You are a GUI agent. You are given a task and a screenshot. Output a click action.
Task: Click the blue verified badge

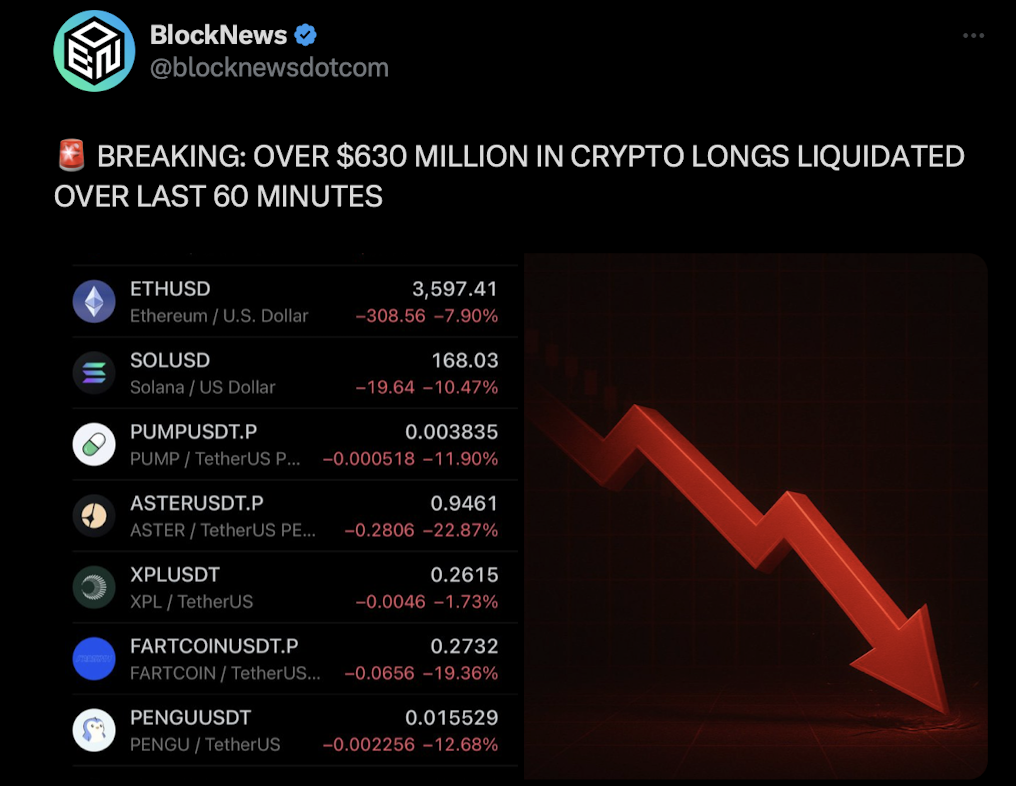click(x=306, y=35)
